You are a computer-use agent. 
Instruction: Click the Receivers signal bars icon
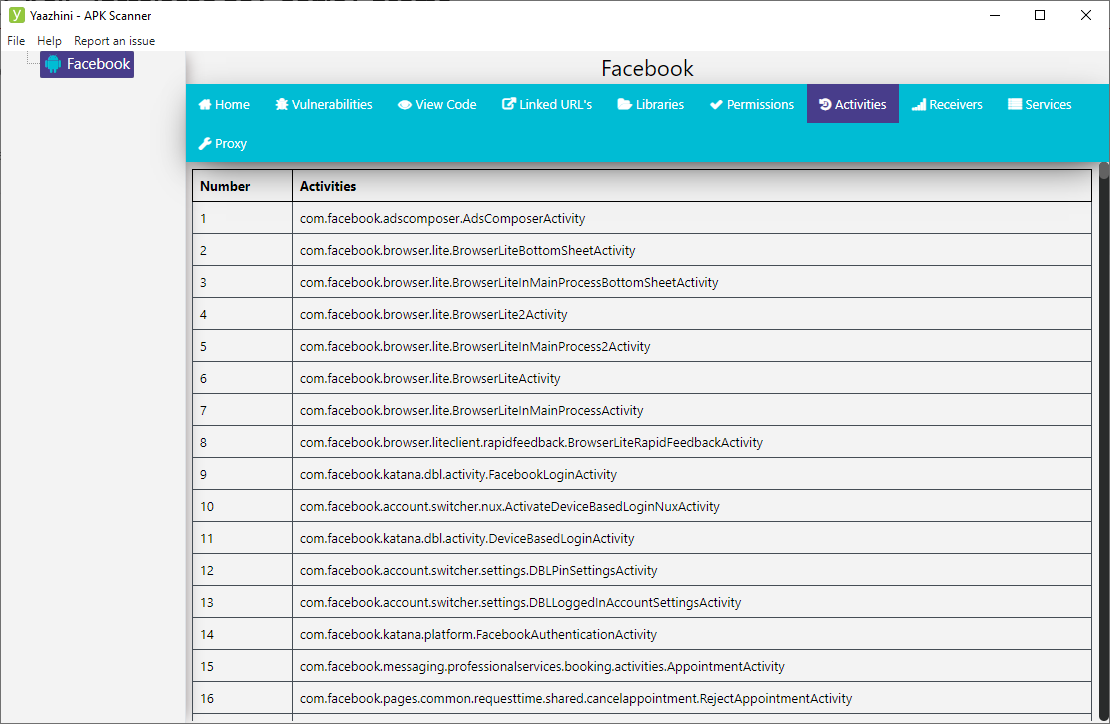919,105
